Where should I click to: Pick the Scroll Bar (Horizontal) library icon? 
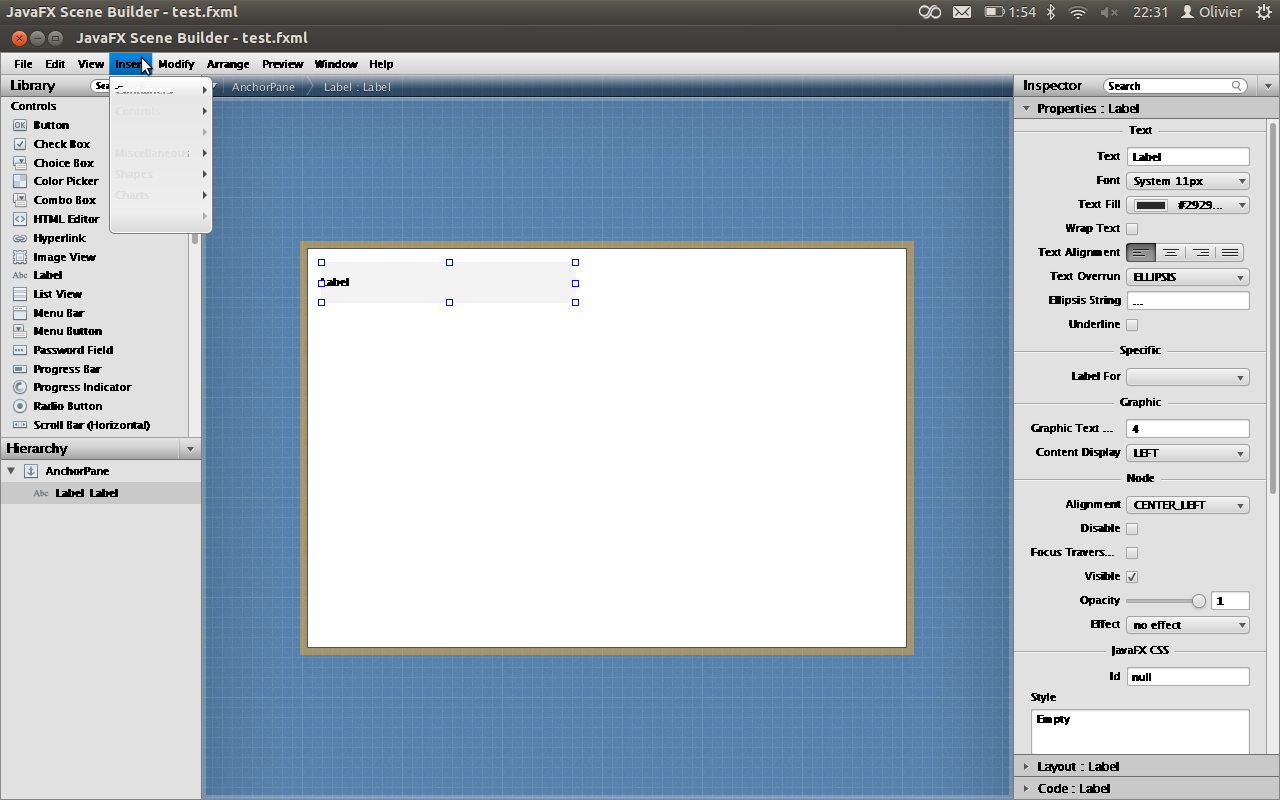[x=20, y=425]
